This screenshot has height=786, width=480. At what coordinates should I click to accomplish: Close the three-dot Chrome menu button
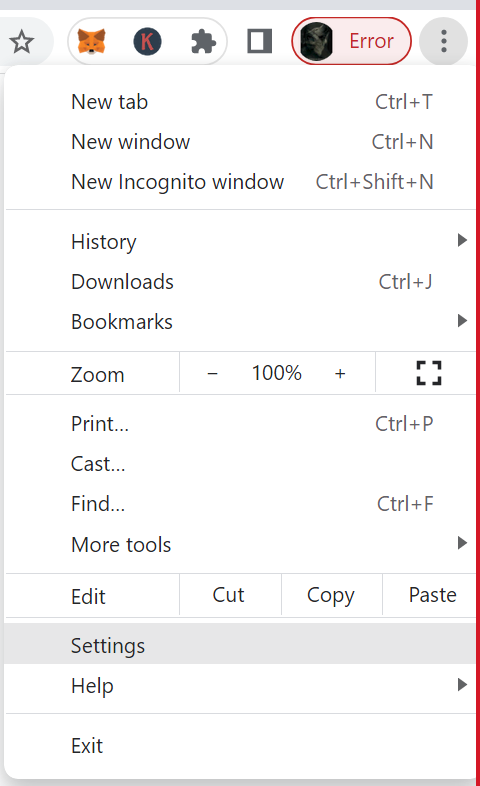(443, 41)
